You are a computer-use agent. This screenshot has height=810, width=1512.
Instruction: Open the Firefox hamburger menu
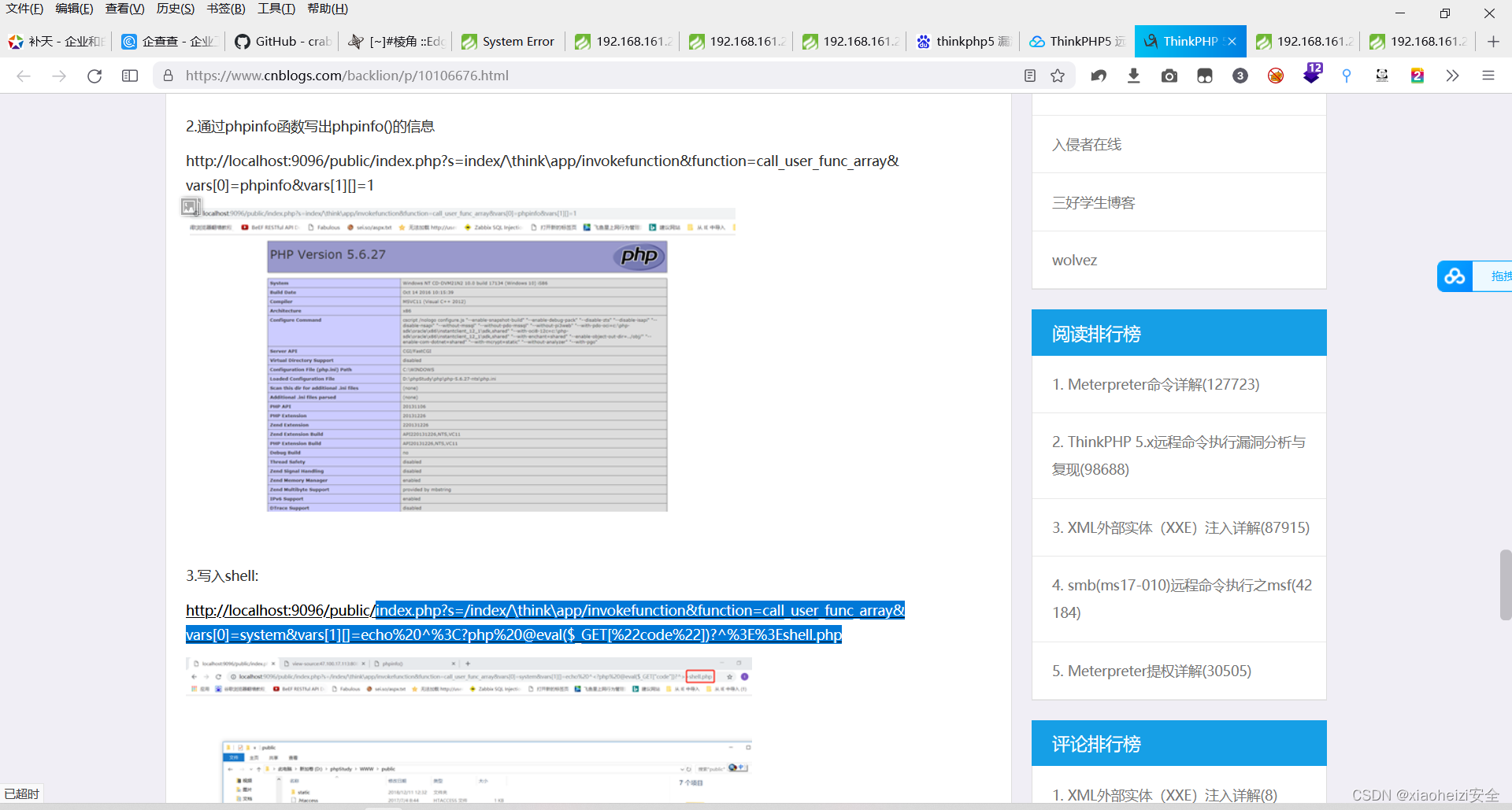click(x=1488, y=76)
